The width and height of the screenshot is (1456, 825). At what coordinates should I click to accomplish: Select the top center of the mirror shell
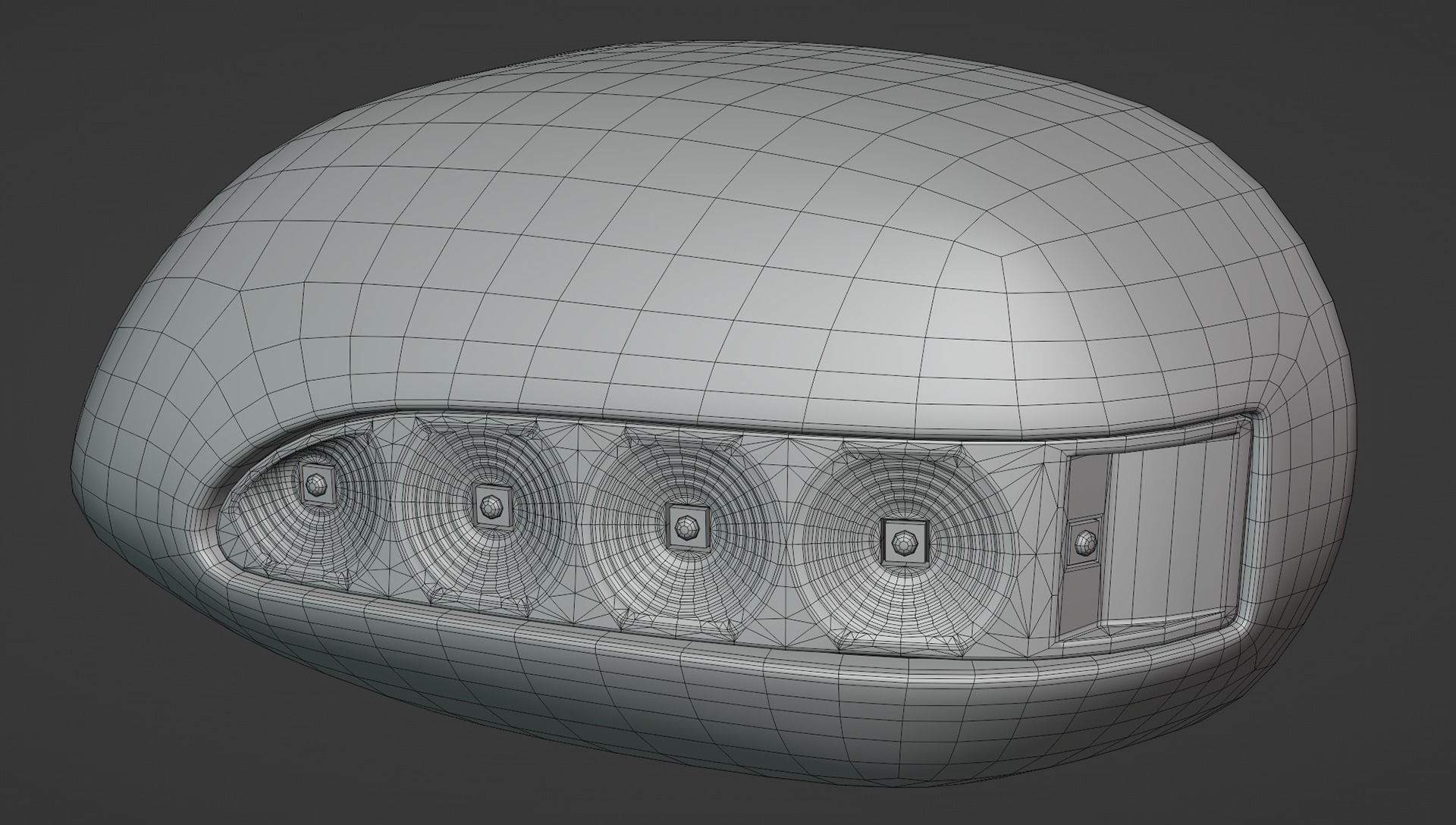coord(682,136)
